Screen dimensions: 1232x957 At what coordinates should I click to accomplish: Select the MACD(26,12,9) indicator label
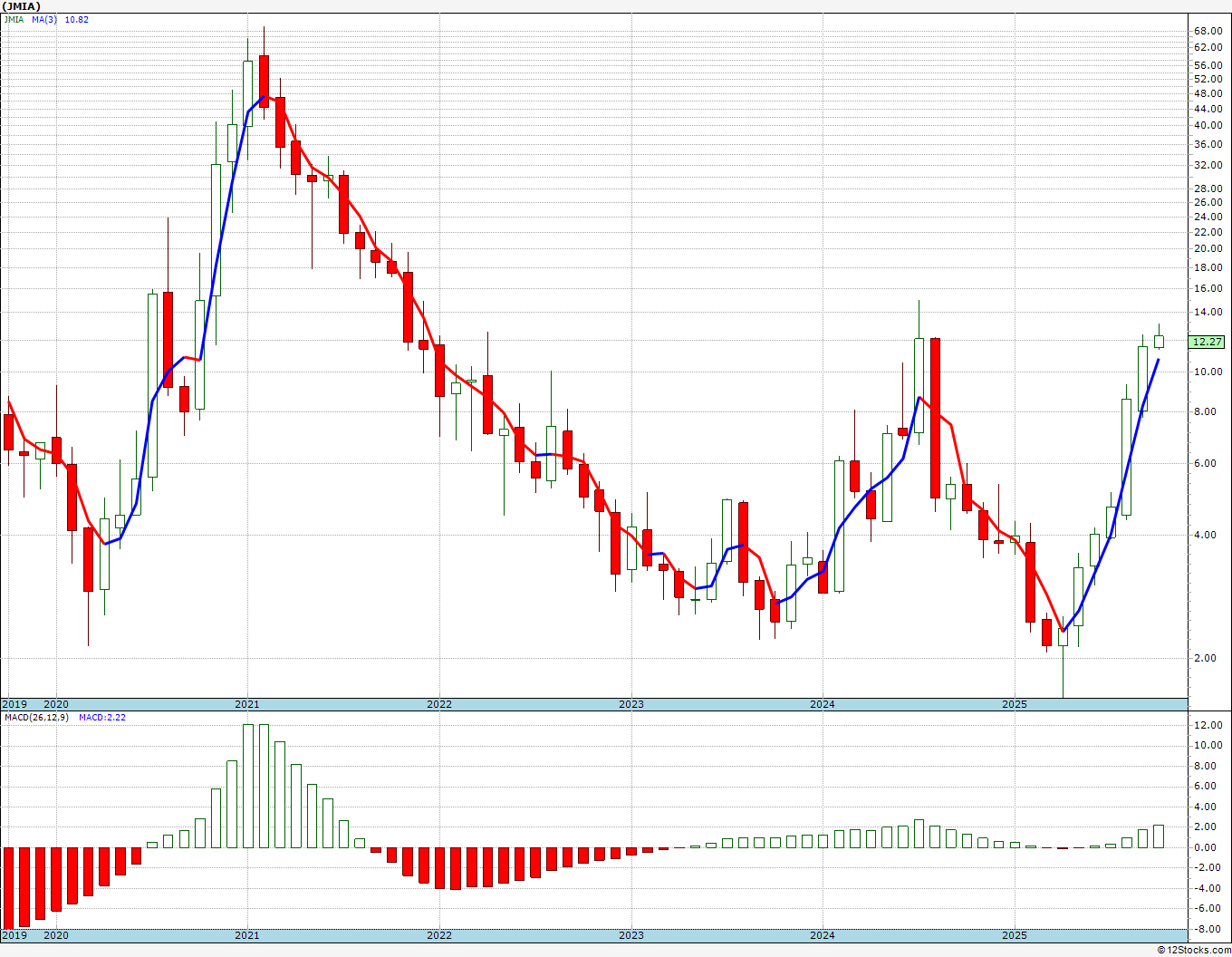pyautogui.click(x=32, y=717)
